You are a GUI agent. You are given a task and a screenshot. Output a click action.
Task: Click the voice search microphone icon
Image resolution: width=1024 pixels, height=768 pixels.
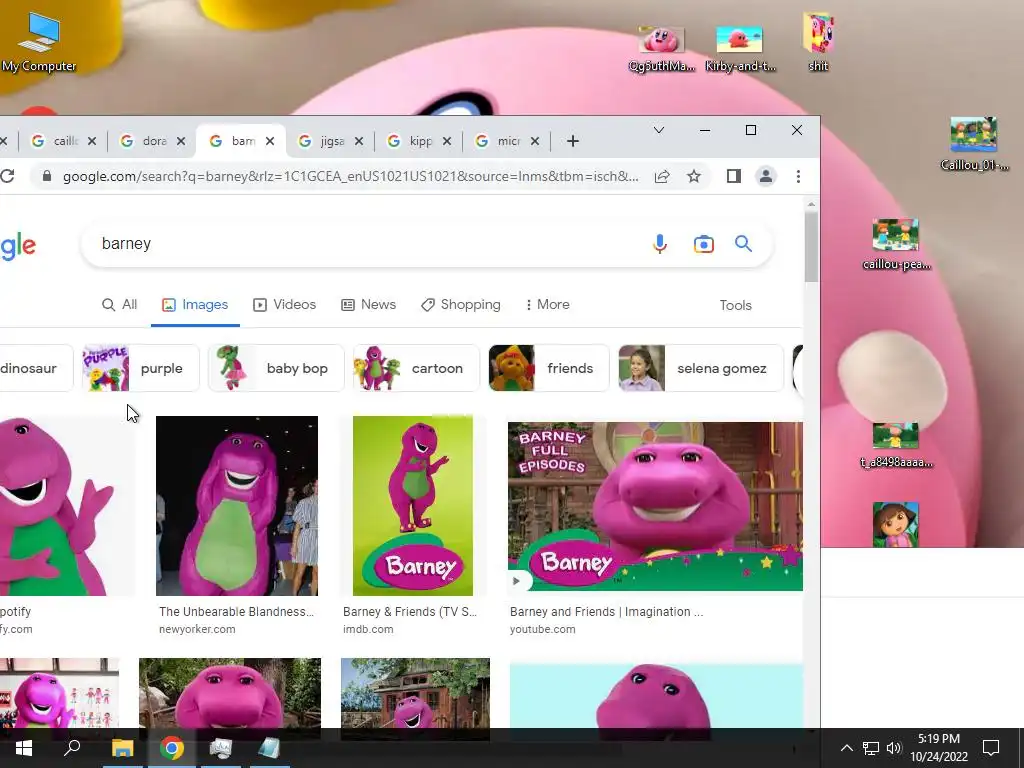(660, 244)
